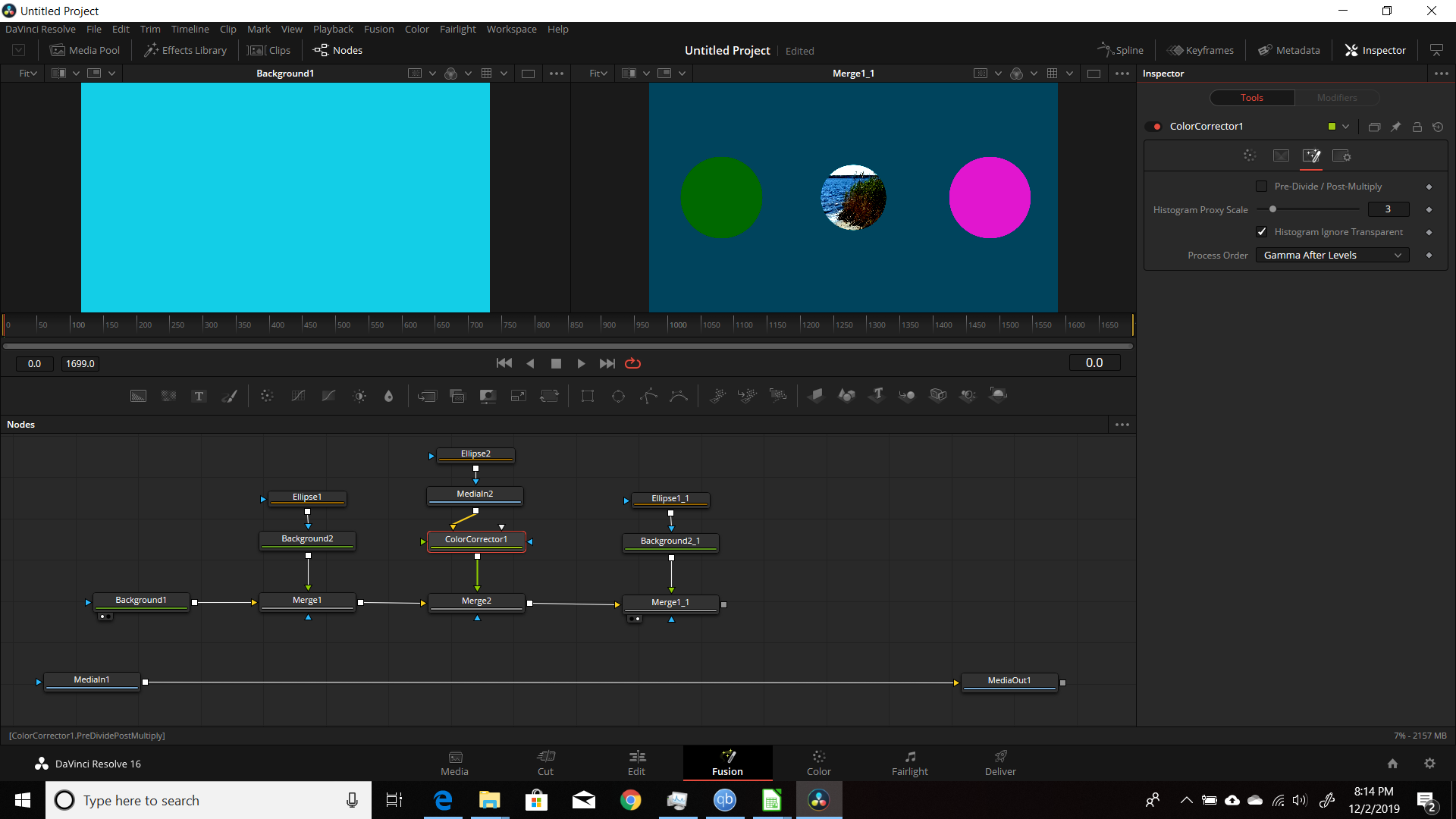Open the Playback menu
Screen dimensions: 1456x819
(333, 29)
